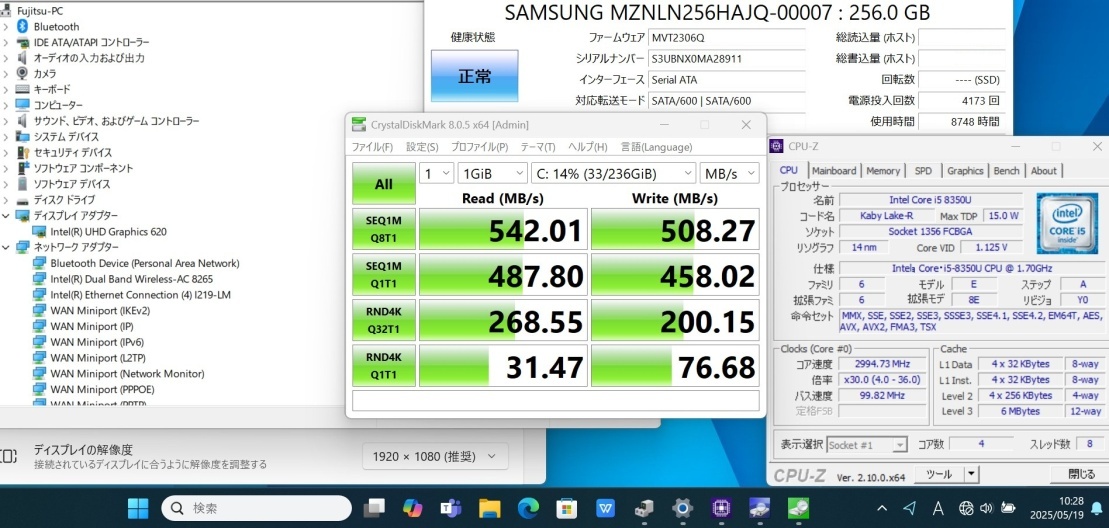
Task: Click ツール button in CPU-Z
Action: pyautogui.click(x=939, y=474)
